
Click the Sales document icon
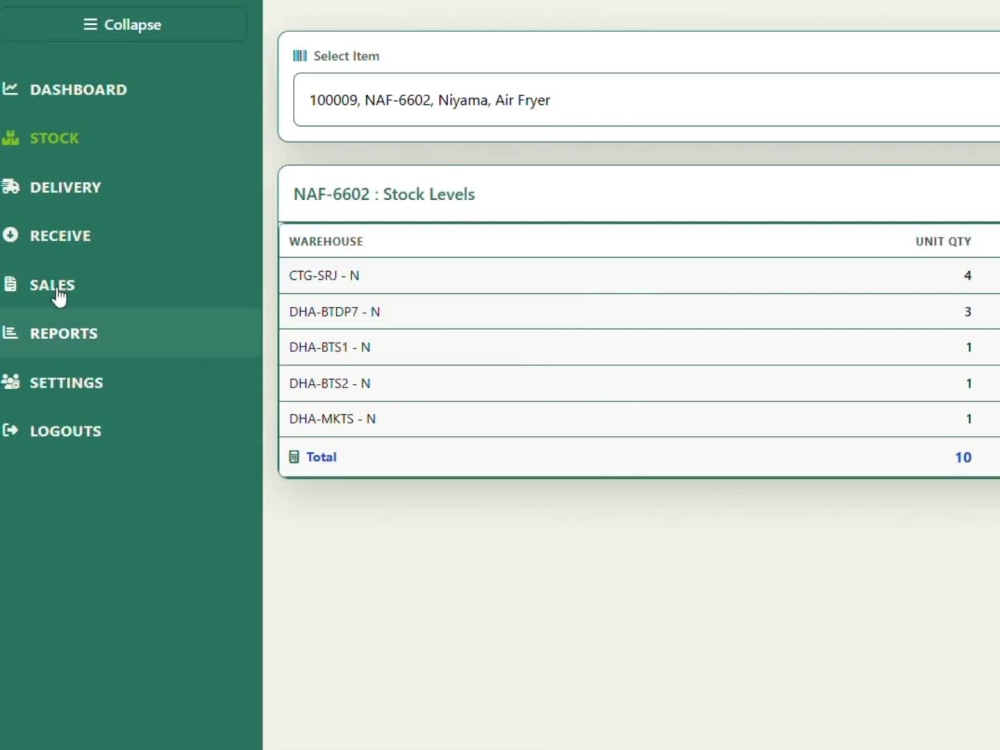tap(10, 284)
